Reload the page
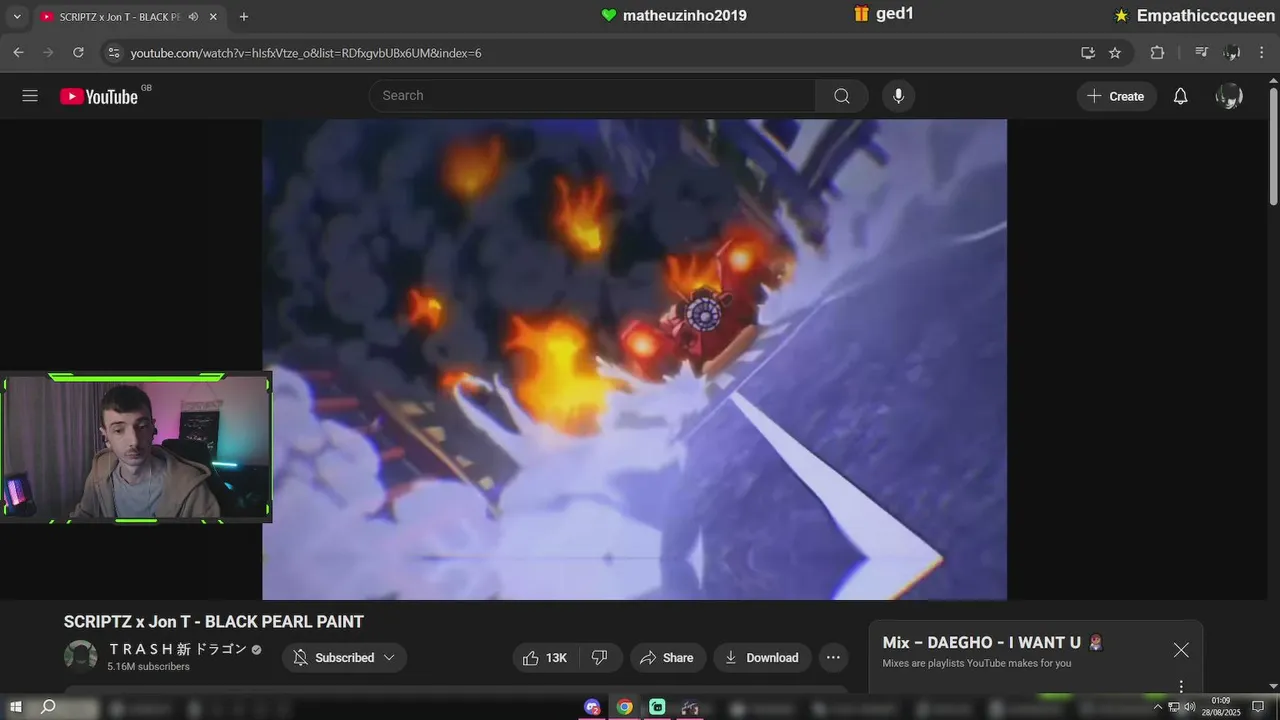Viewport: 1280px width, 720px height. [79, 53]
